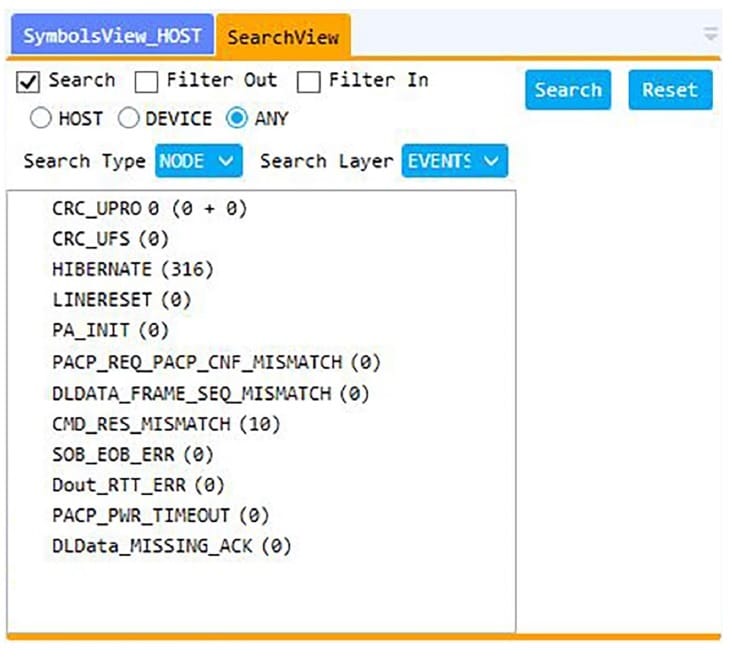Screen dimensions: 732x664
Task: Enable the Filter In checkbox
Action: [x=309, y=82]
